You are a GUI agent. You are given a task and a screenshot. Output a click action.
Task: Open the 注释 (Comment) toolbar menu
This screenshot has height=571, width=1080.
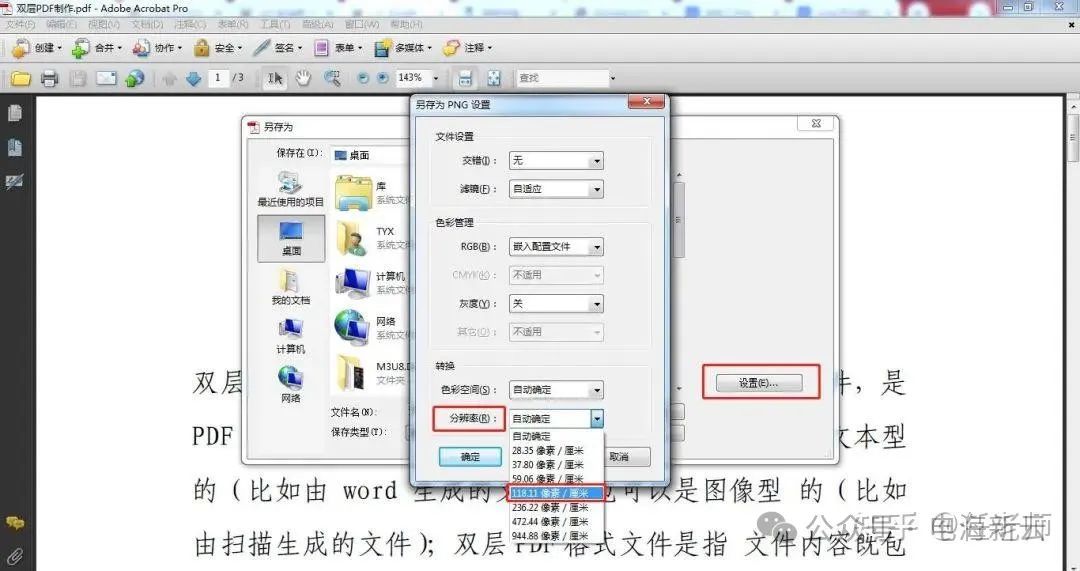pos(468,48)
